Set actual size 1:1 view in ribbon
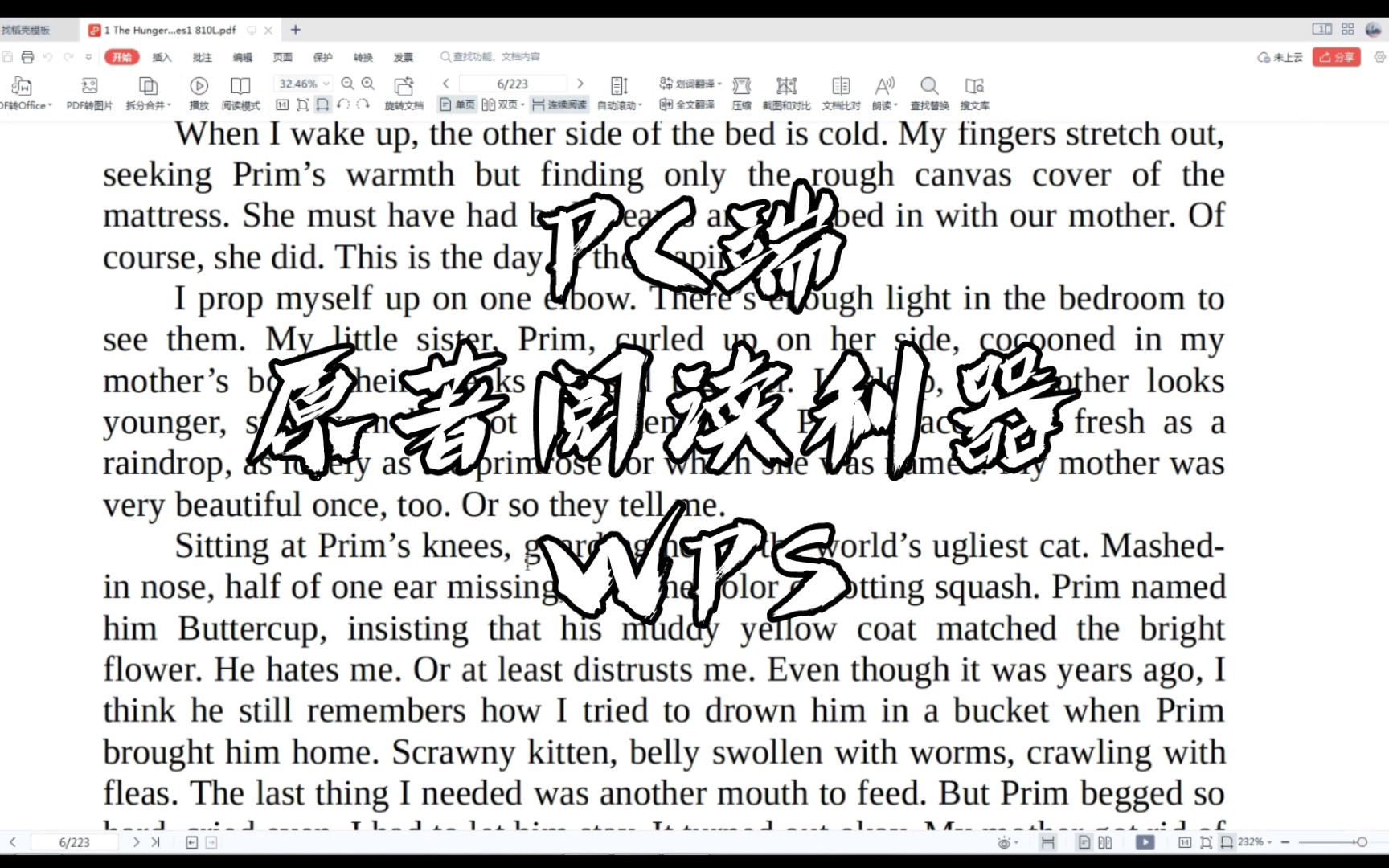 click(x=282, y=104)
